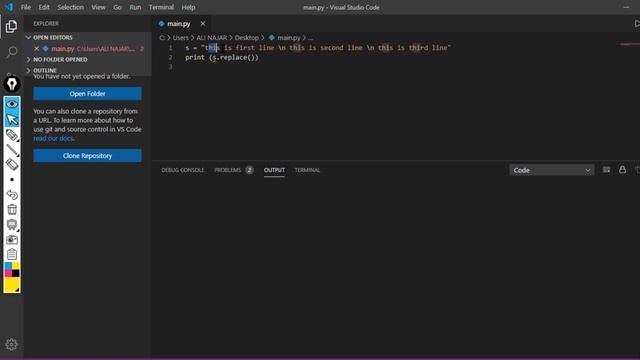The height and width of the screenshot is (360, 640).
Task: Open the Edit menu
Action: click(44, 7)
